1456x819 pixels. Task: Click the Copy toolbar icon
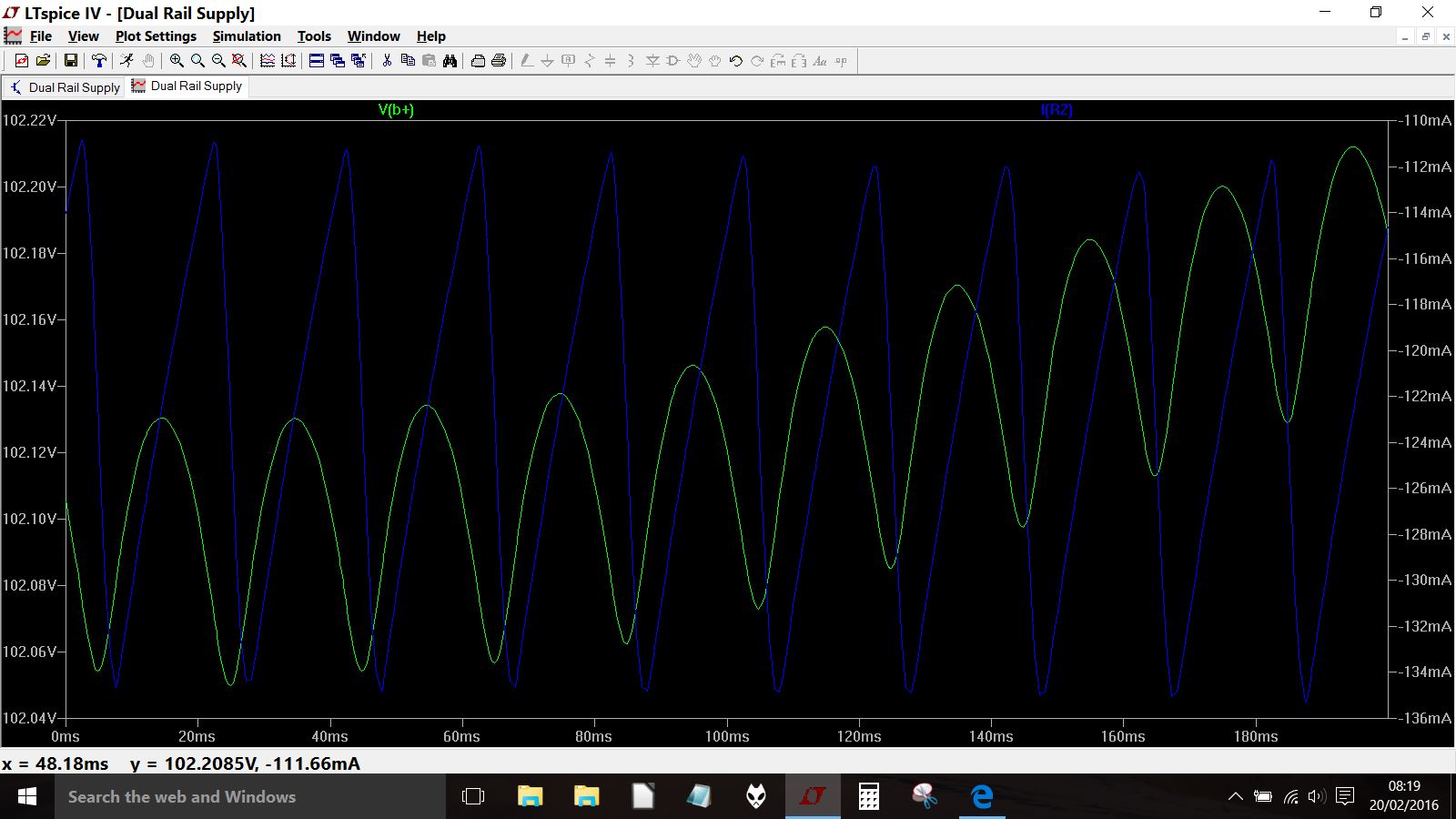click(408, 61)
